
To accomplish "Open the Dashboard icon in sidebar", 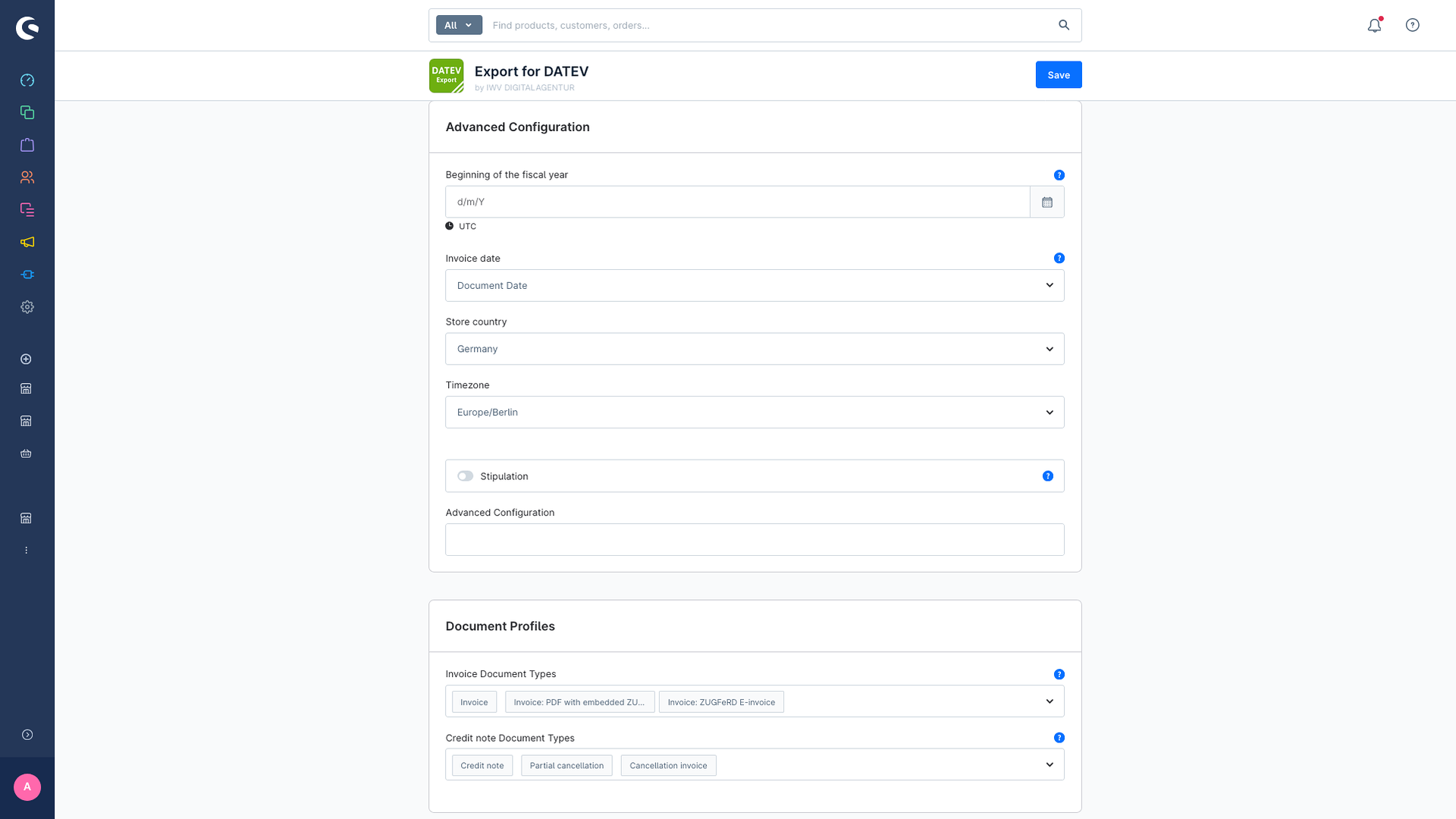I will pyautogui.click(x=27, y=80).
